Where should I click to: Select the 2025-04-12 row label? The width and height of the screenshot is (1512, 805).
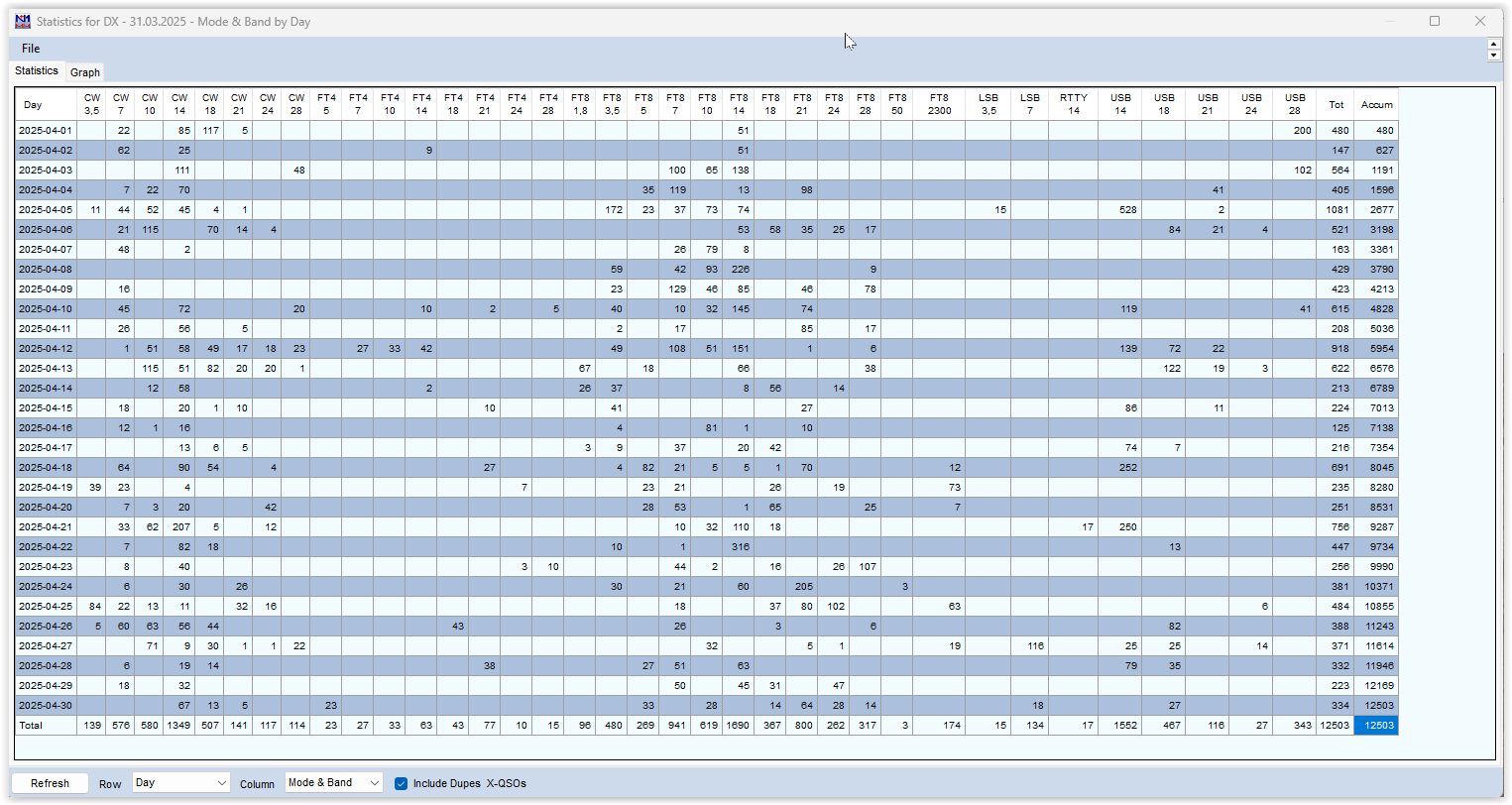pyautogui.click(x=46, y=349)
